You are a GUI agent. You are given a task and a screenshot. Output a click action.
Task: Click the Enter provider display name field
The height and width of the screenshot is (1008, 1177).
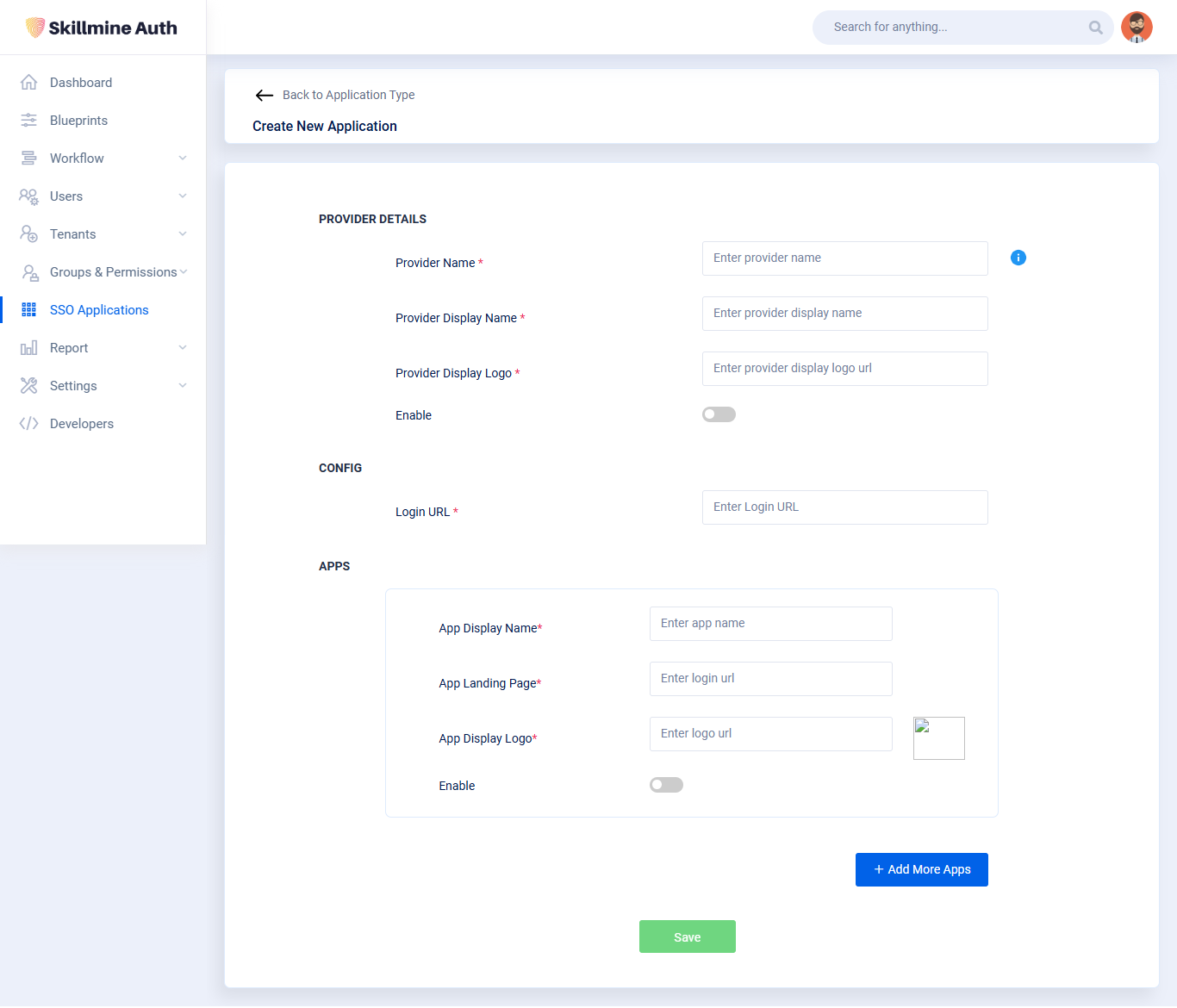click(844, 314)
